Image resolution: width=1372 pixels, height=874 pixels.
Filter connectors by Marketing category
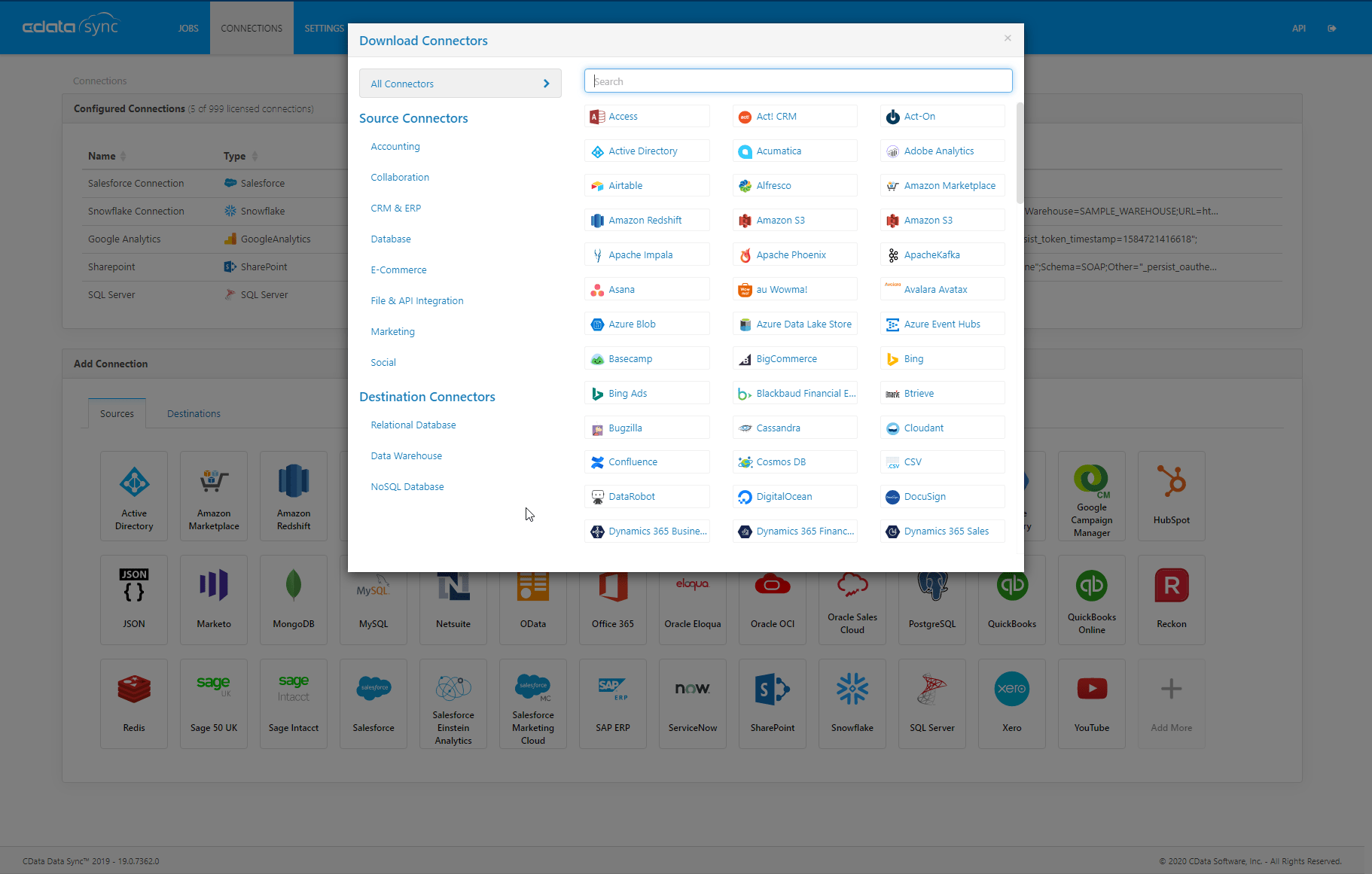pyautogui.click(x=392, y=332)
